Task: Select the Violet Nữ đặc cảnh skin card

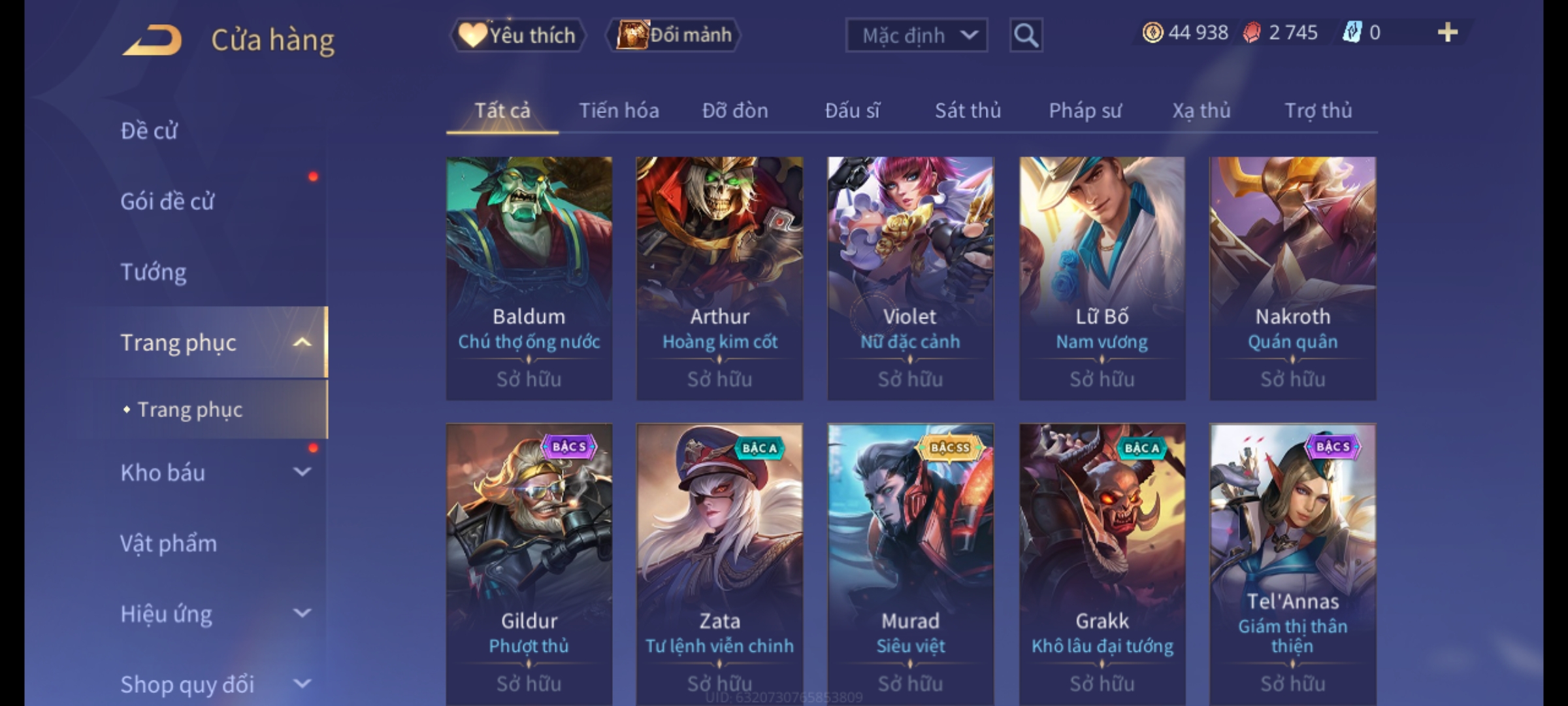Action: point(910,278)
